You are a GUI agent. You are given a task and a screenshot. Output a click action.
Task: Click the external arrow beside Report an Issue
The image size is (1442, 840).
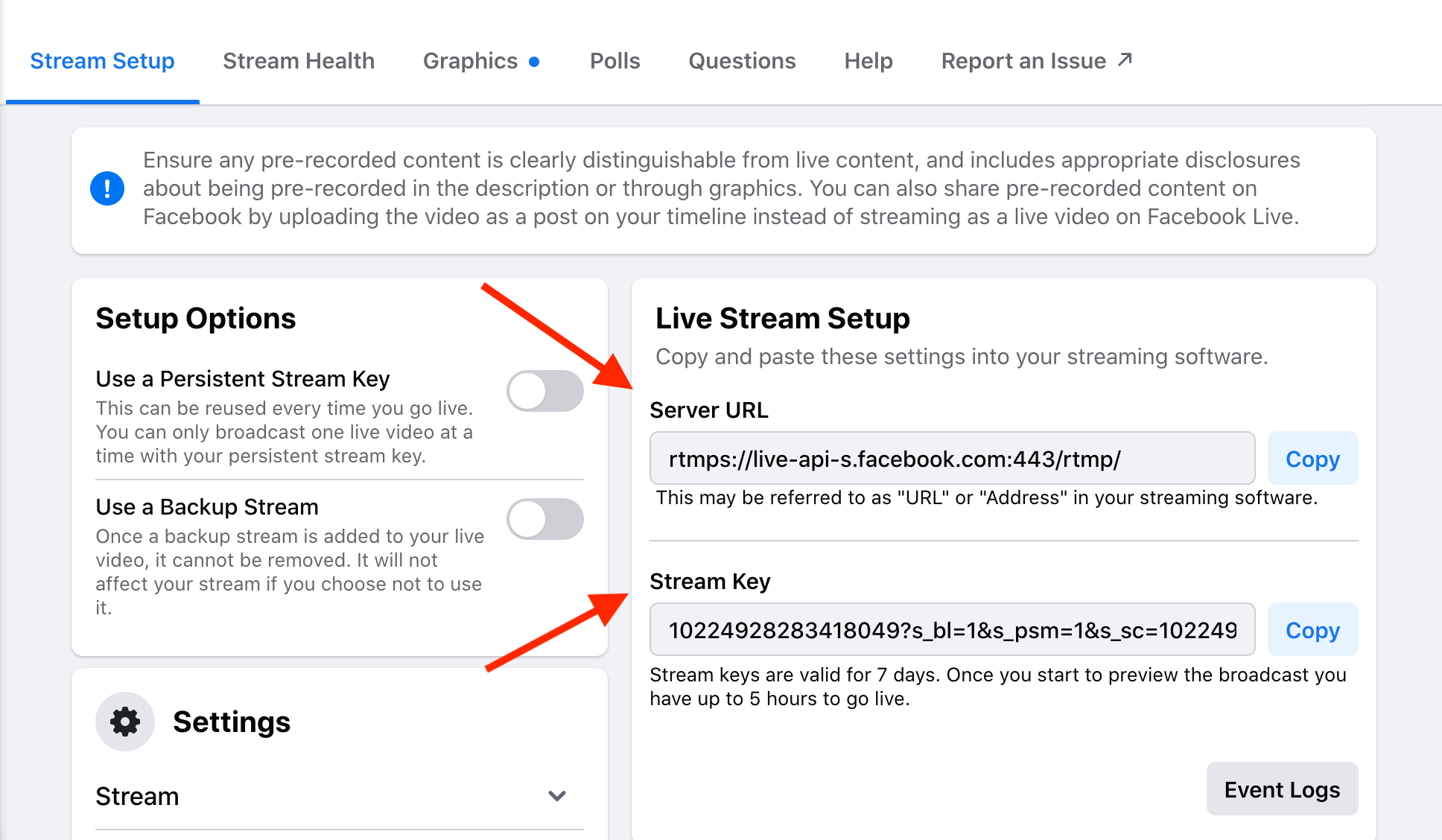tap(1125, 60)
